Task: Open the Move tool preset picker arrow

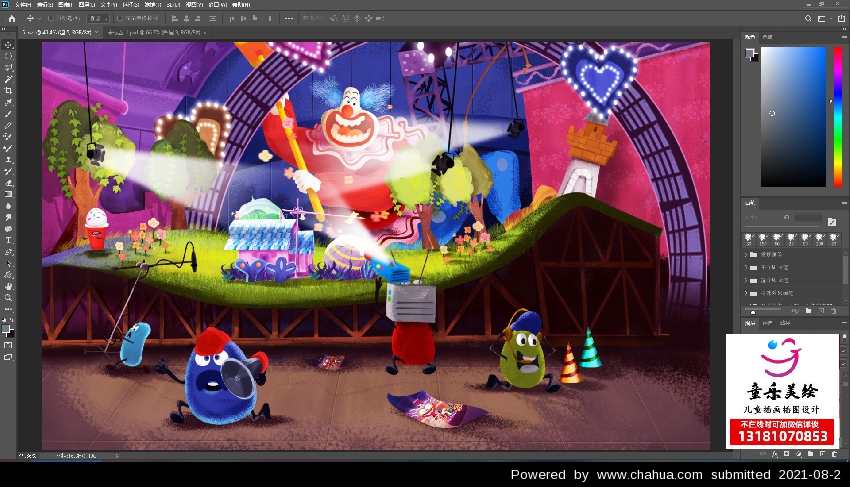Action: pyautogui.click(x=39, y=18)
